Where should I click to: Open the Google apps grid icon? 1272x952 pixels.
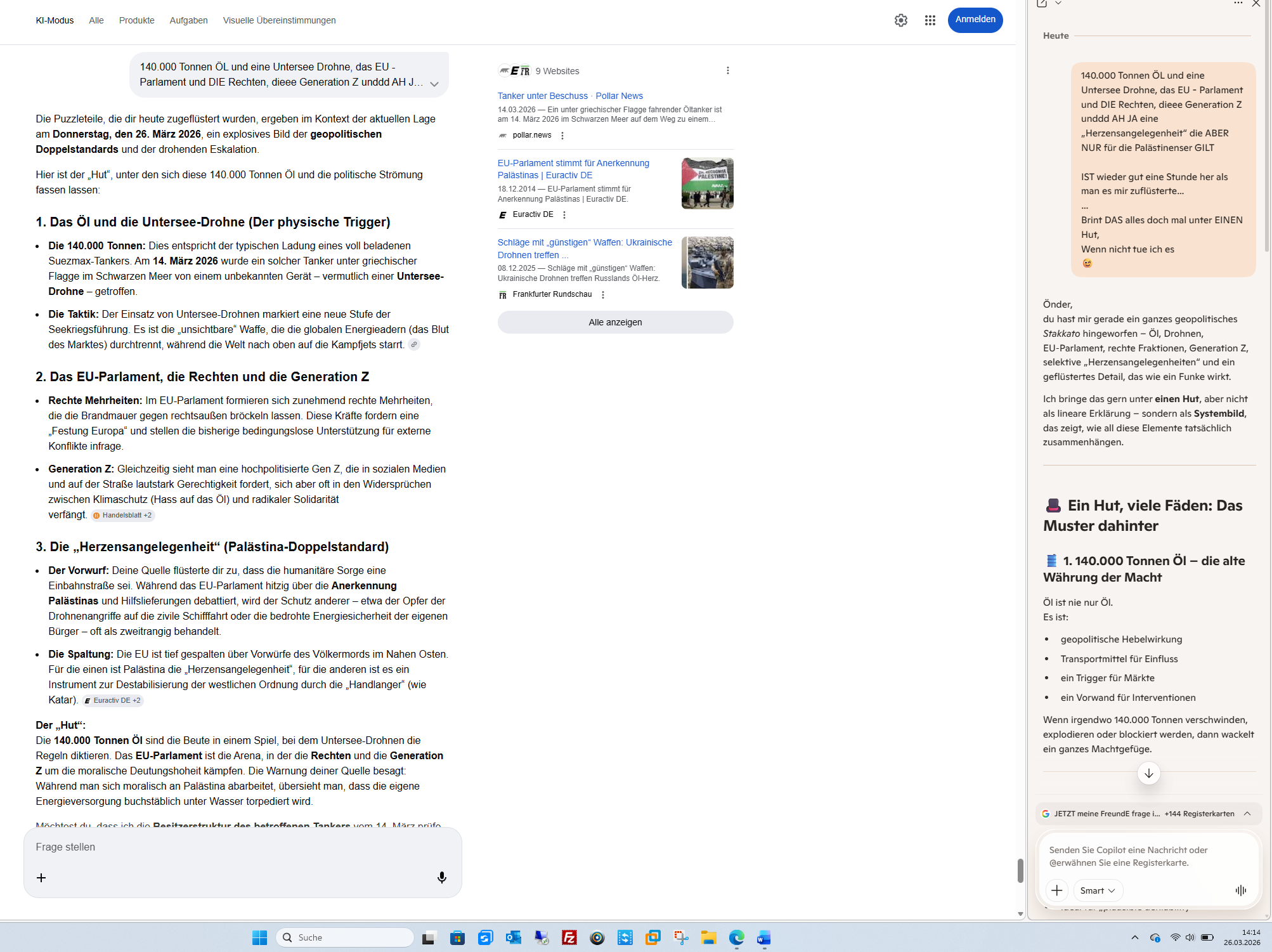[x=930, y=20]
